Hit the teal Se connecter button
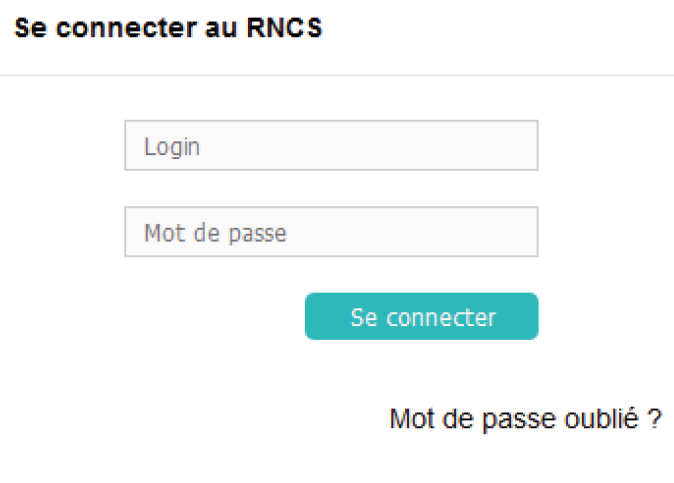674x483 pixels. 421,317
